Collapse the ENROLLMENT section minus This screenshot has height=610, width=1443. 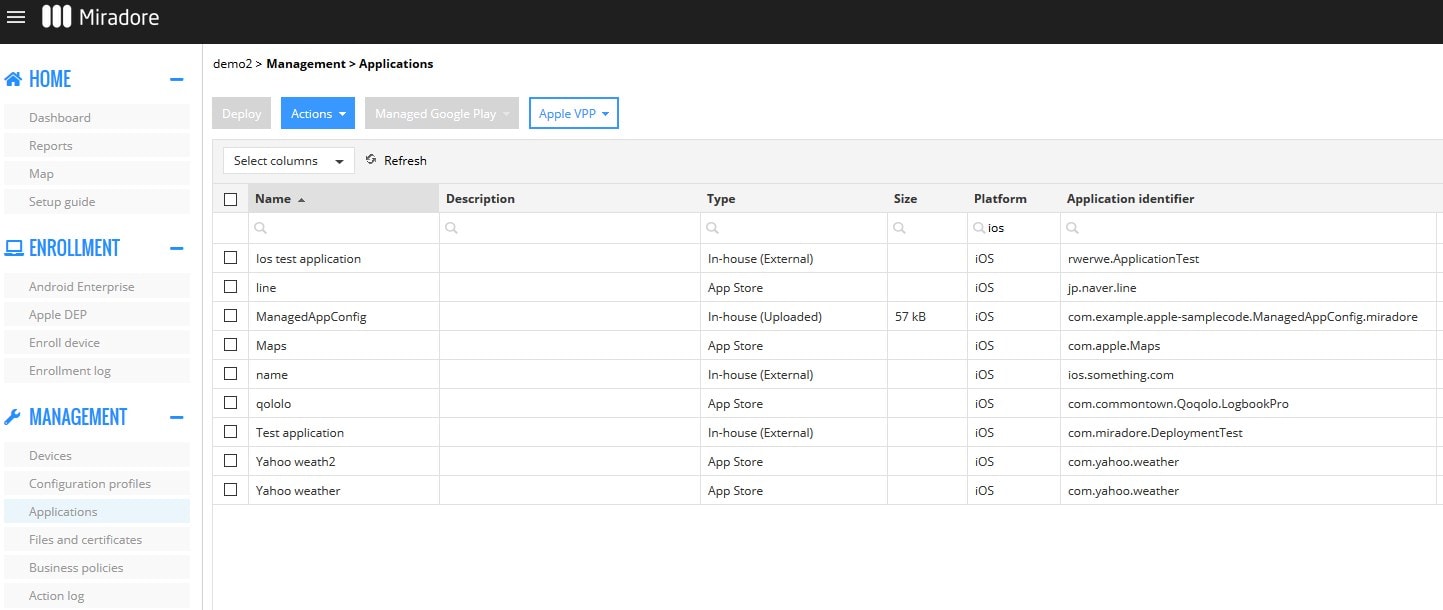tap(177, 248)
